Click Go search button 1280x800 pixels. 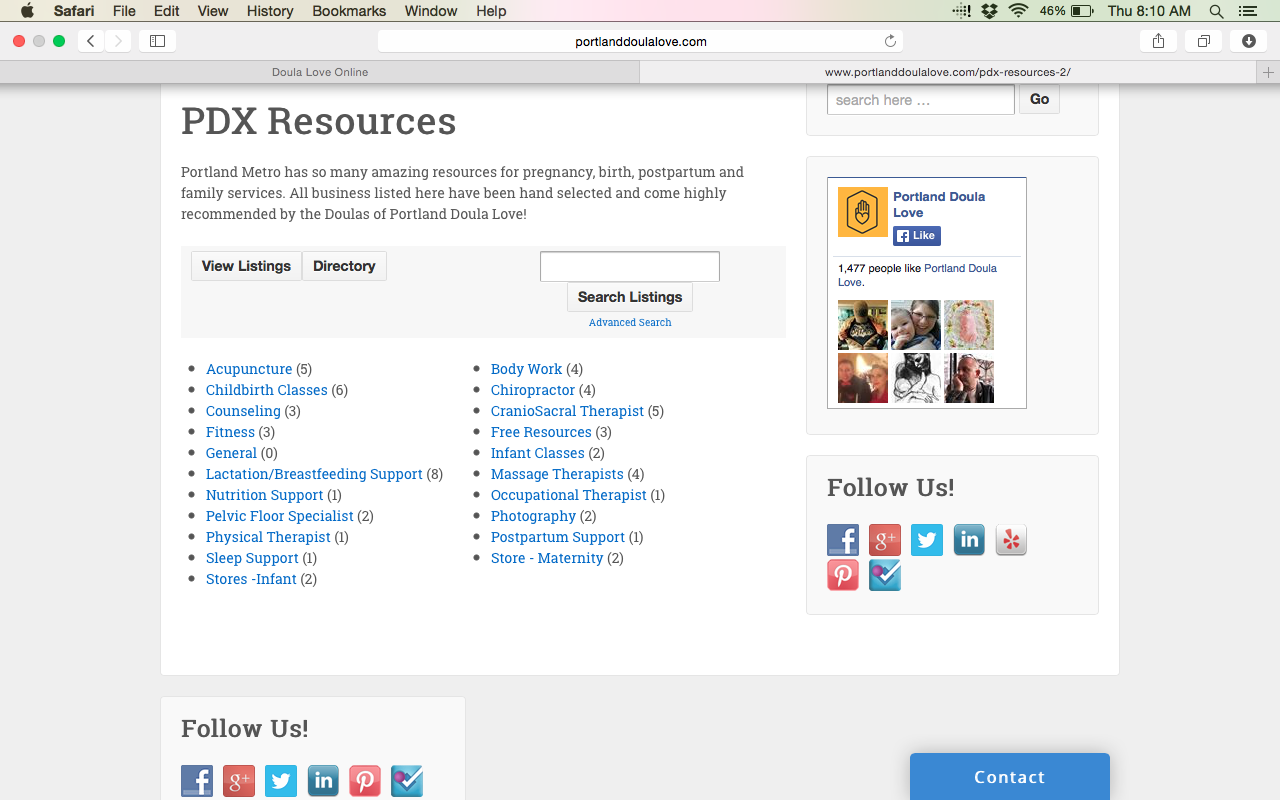[x=1039, y=99]
